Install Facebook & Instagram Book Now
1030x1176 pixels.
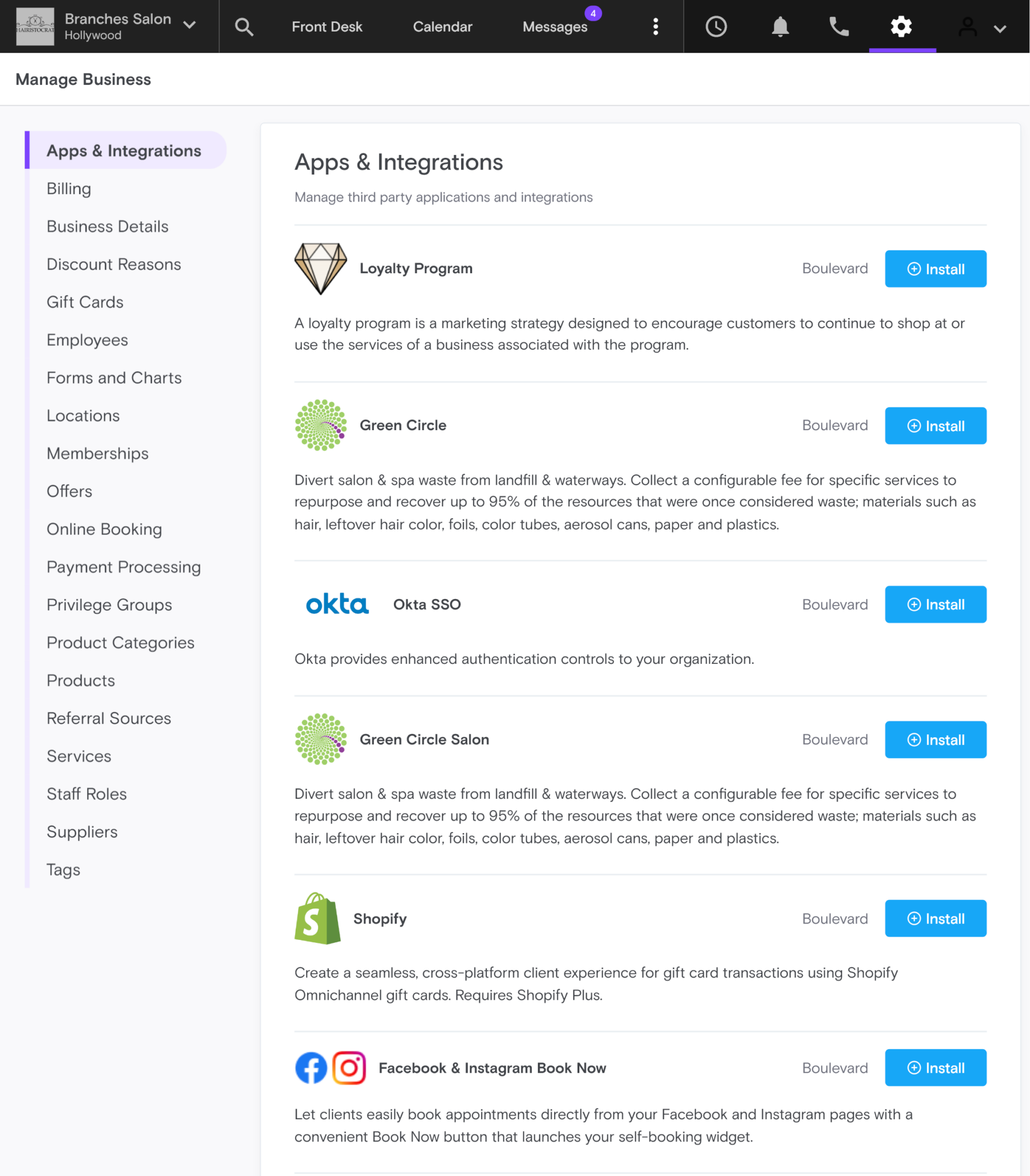tap(935, 1067)
